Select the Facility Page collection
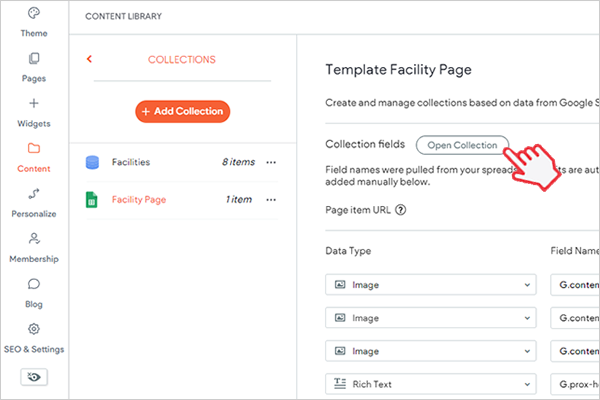The width and height of the screenshot is (600, 400). tap(139, 199)
